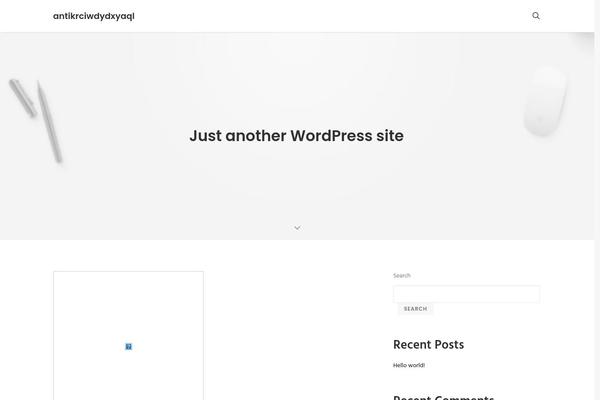The image size is (600, 400).
Task: Click the SEARCH button
Action: pyautogui.click(x=415, y=309)
